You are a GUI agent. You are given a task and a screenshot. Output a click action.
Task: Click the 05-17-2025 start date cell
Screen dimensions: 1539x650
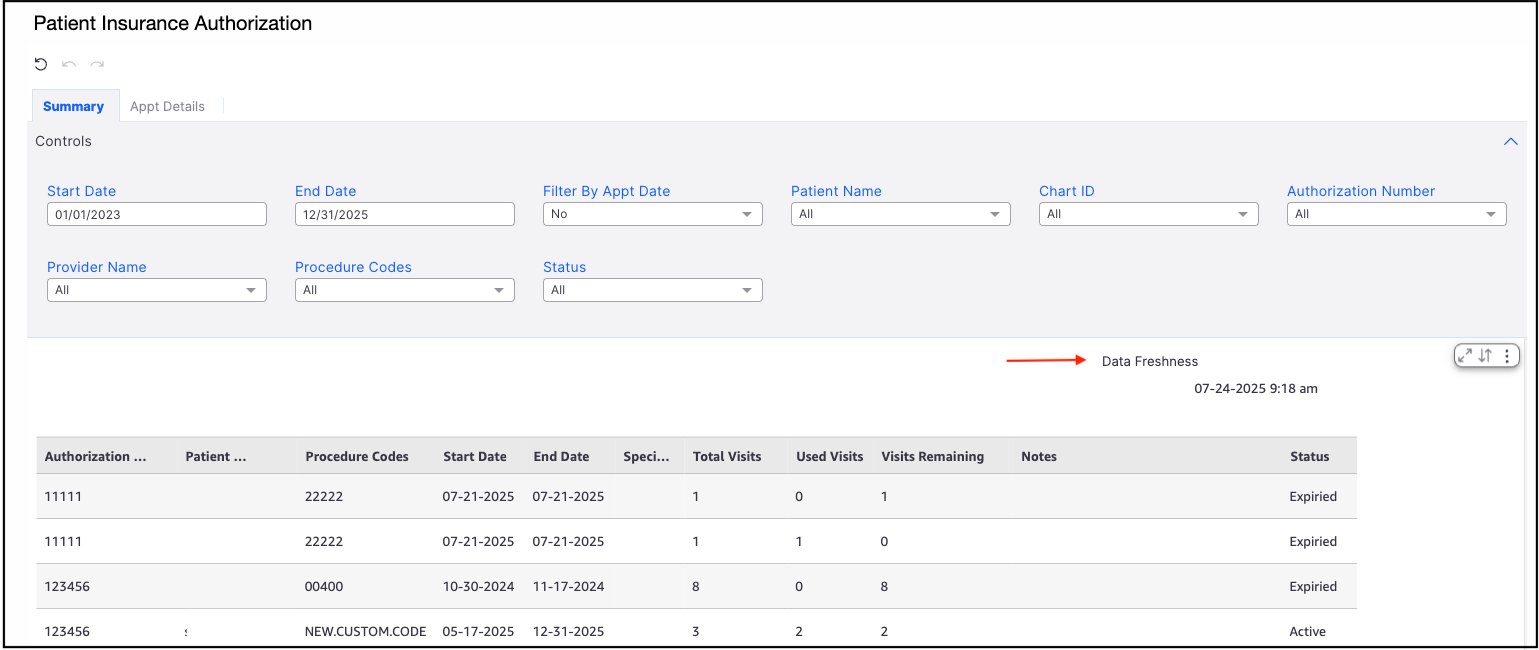[x=479, y=631]
